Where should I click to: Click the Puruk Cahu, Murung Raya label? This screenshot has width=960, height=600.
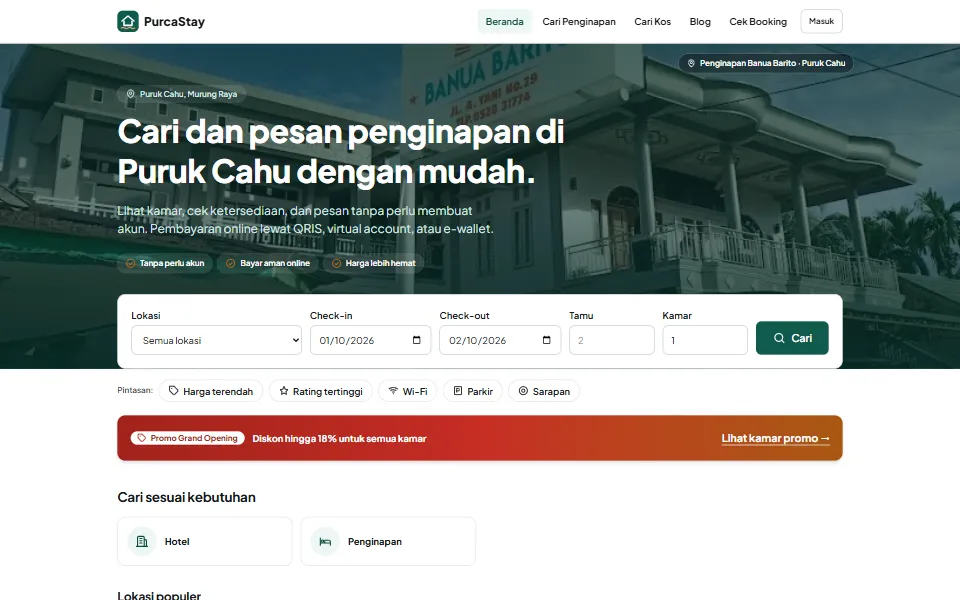click(x=188, y=94)
